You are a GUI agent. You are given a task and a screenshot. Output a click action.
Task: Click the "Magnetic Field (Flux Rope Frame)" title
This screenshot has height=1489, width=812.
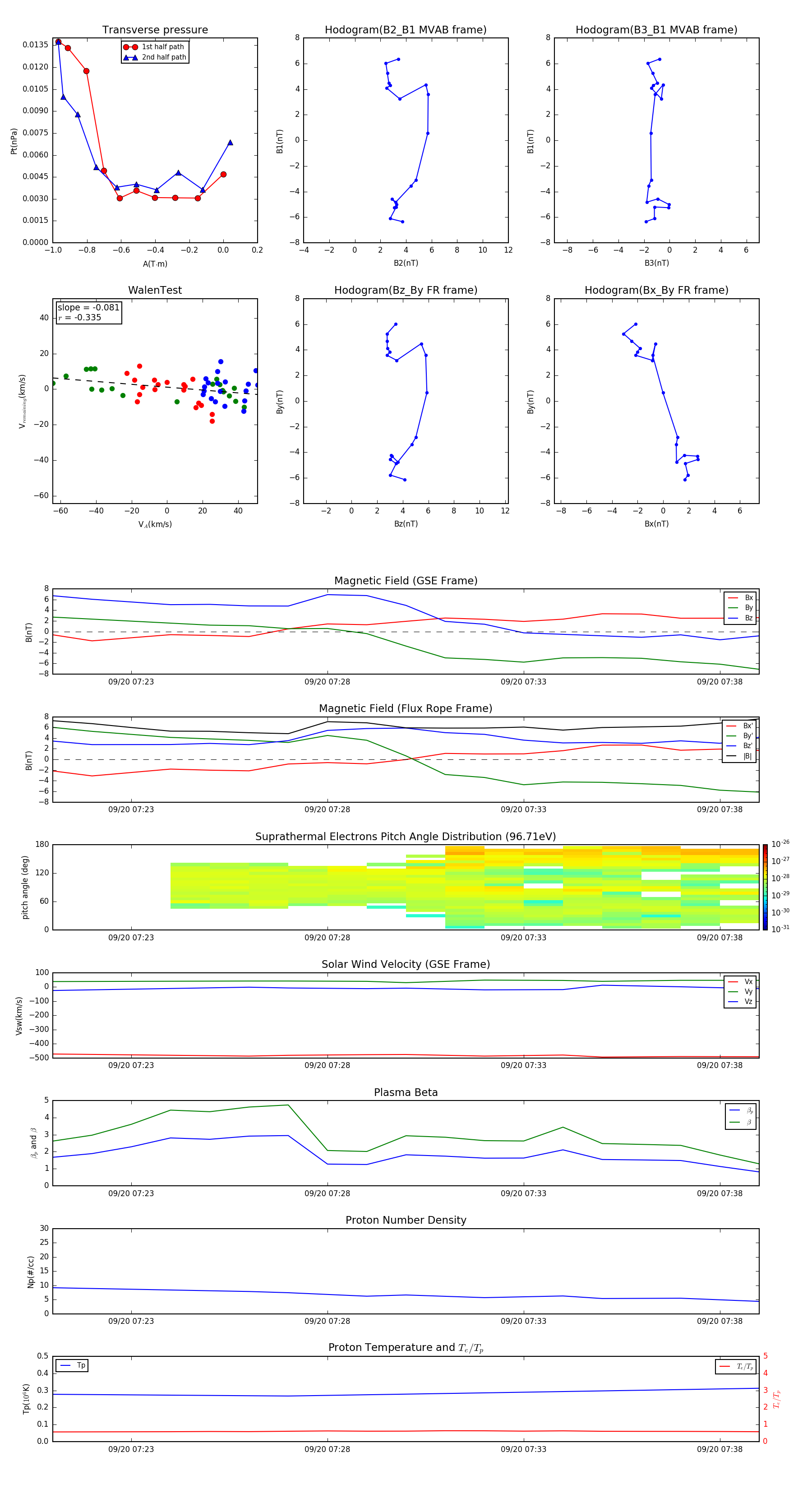tap(406, 709)
